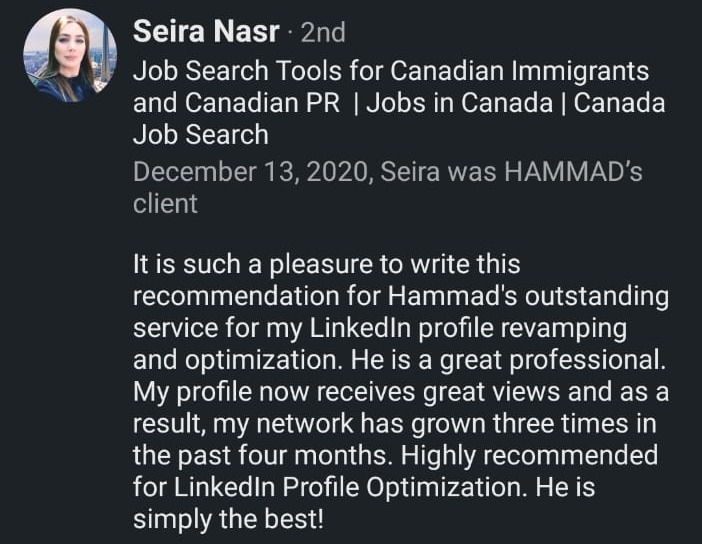Click the December 13, 2020 date text

pos(252,172)
